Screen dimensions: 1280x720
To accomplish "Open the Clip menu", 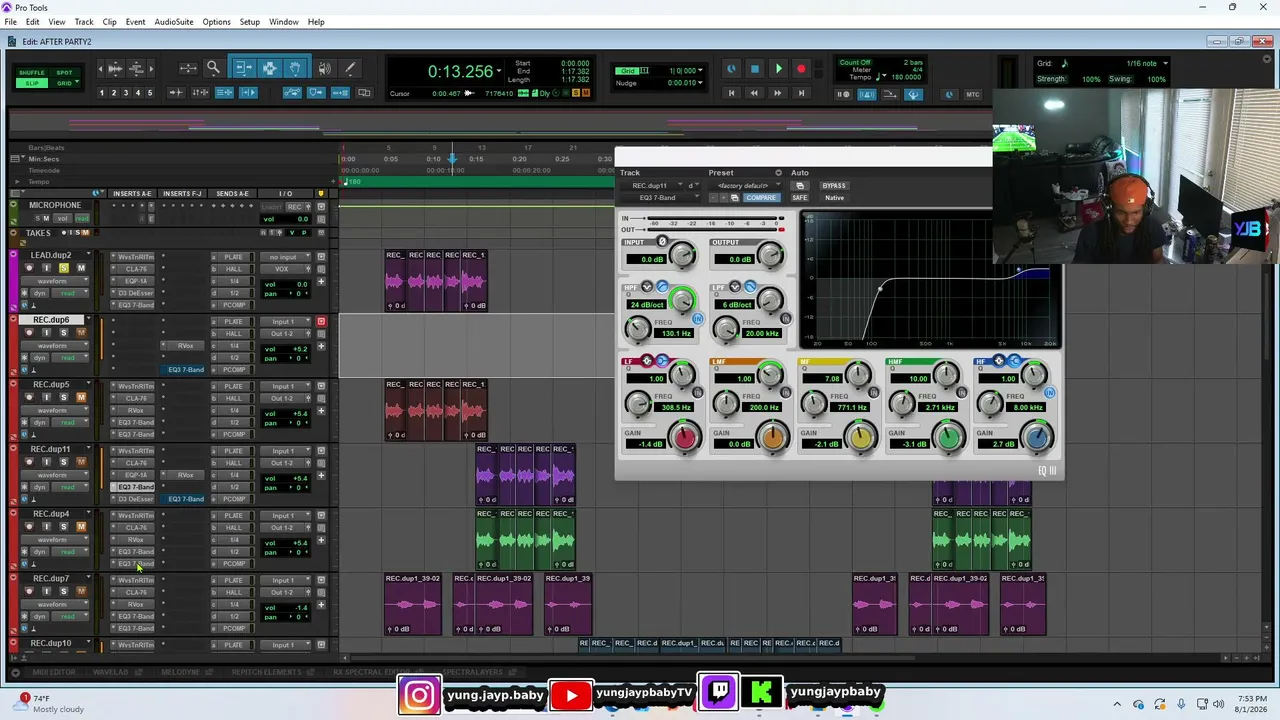I will coord(109,22).
